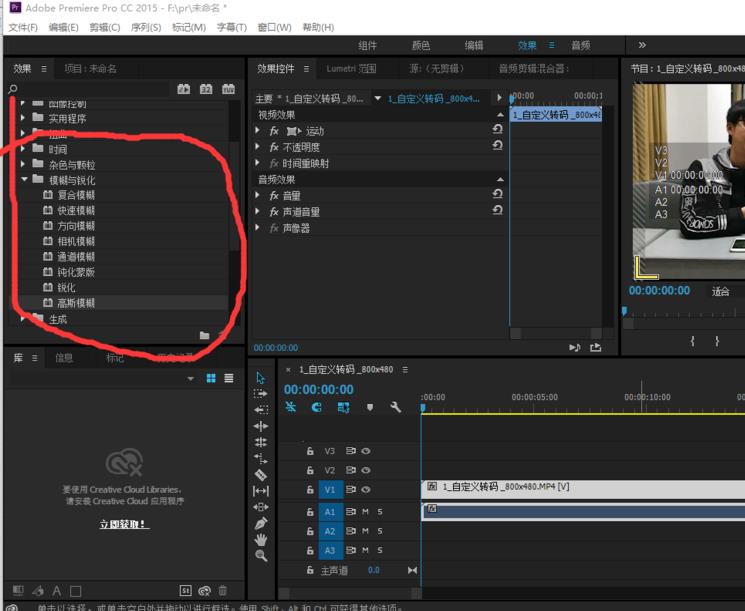Show more workspaces overflow arrows
Screen dimensions: 745x611
[x=642, y=45]
